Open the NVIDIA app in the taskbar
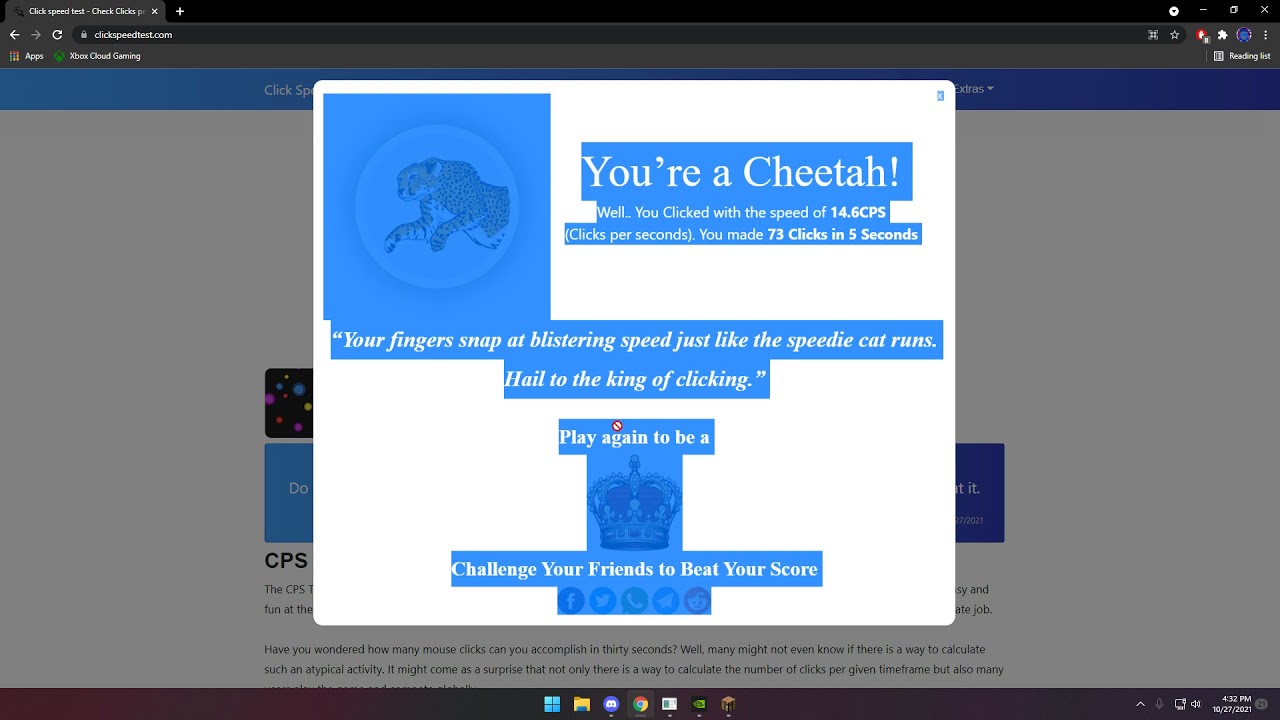 pyautogui.click(x=699, y=704)
